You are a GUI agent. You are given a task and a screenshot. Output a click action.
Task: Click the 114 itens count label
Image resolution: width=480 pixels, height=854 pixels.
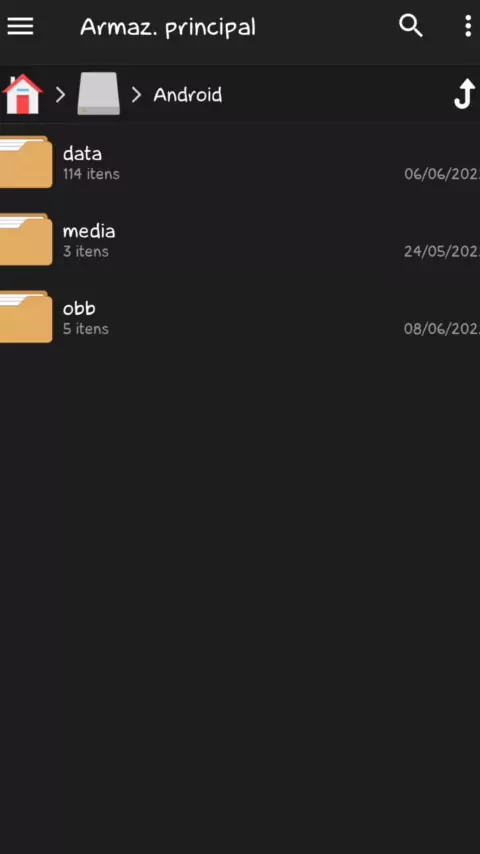coord(91,174)
